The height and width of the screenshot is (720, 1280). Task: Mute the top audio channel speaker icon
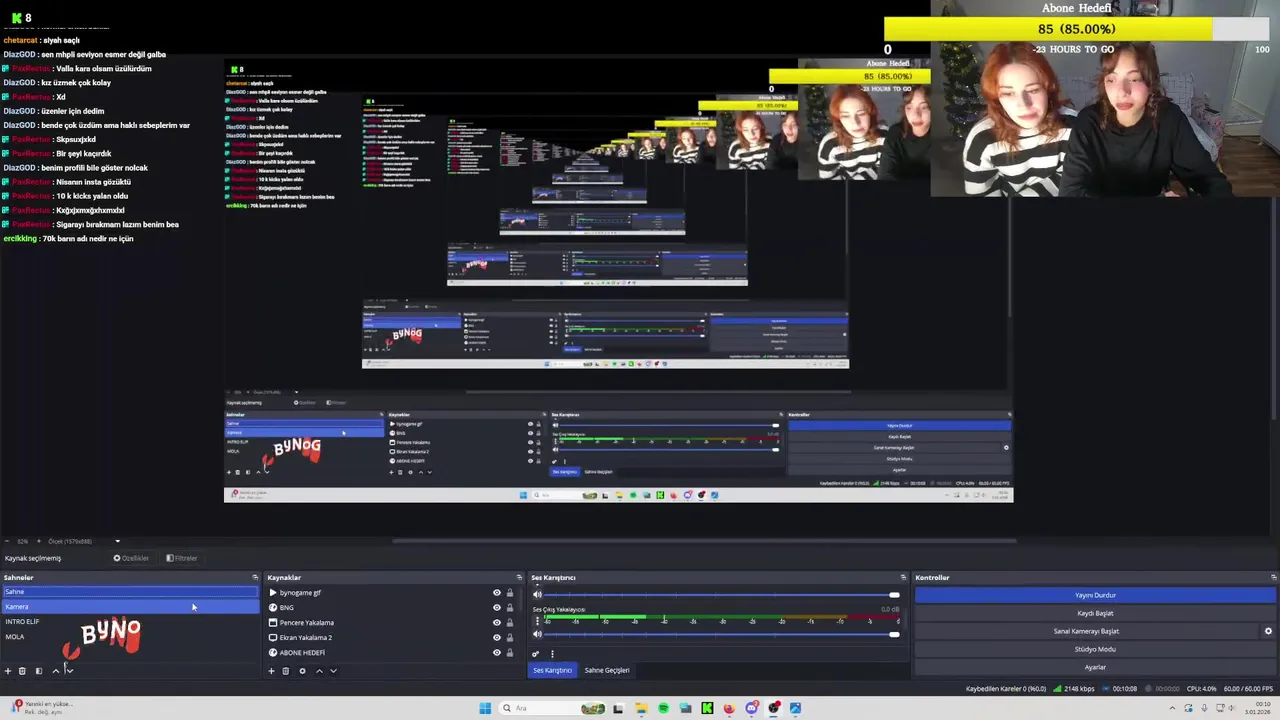pyautogui.click(x=537, y=595)
